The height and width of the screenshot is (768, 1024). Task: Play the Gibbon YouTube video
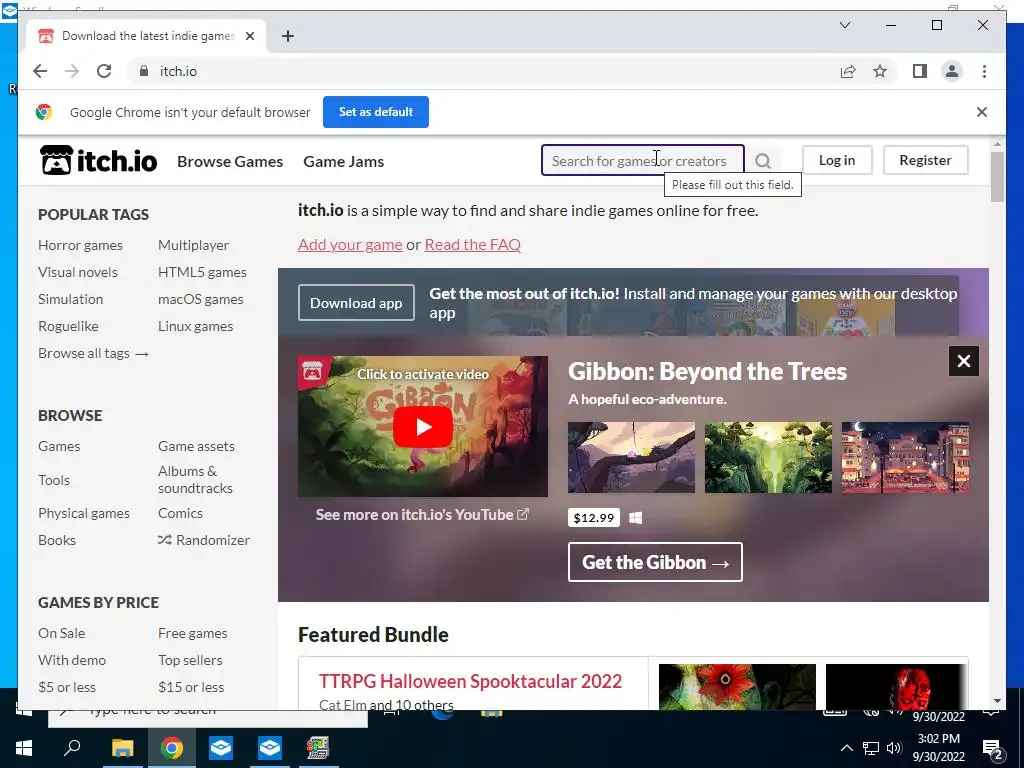[423, 427]
